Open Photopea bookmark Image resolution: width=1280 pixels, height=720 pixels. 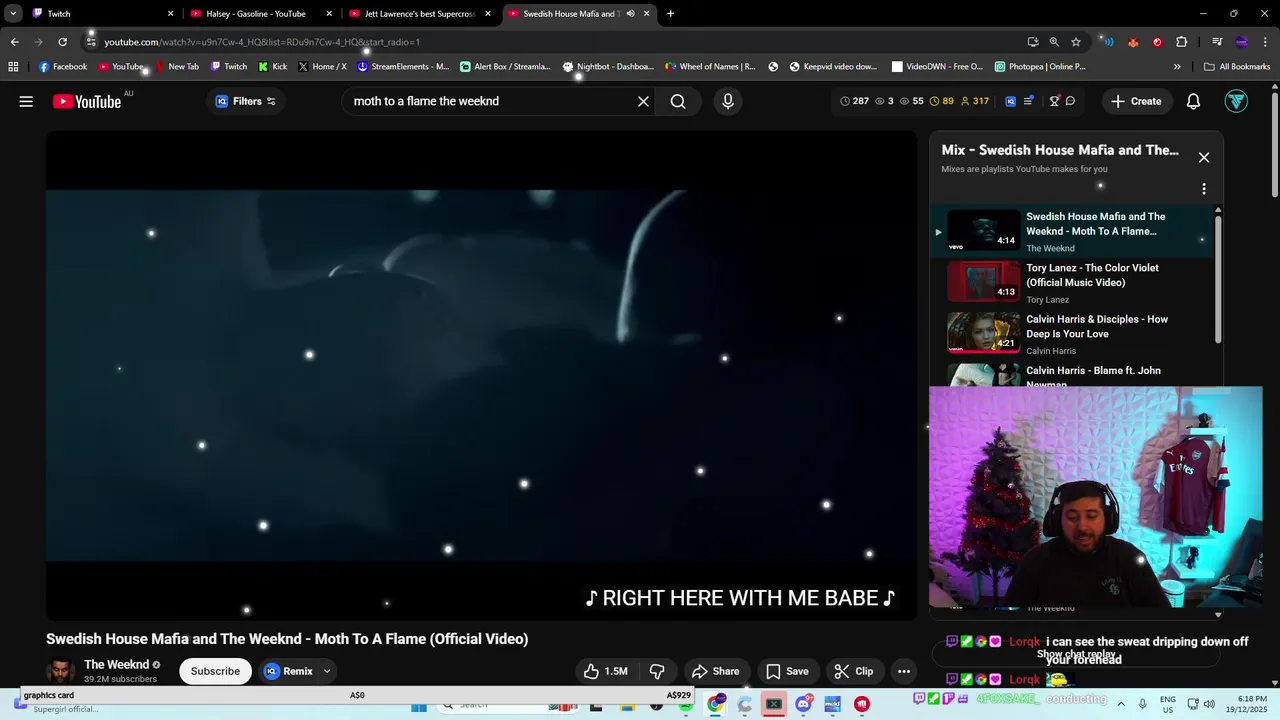[1040, 67]
